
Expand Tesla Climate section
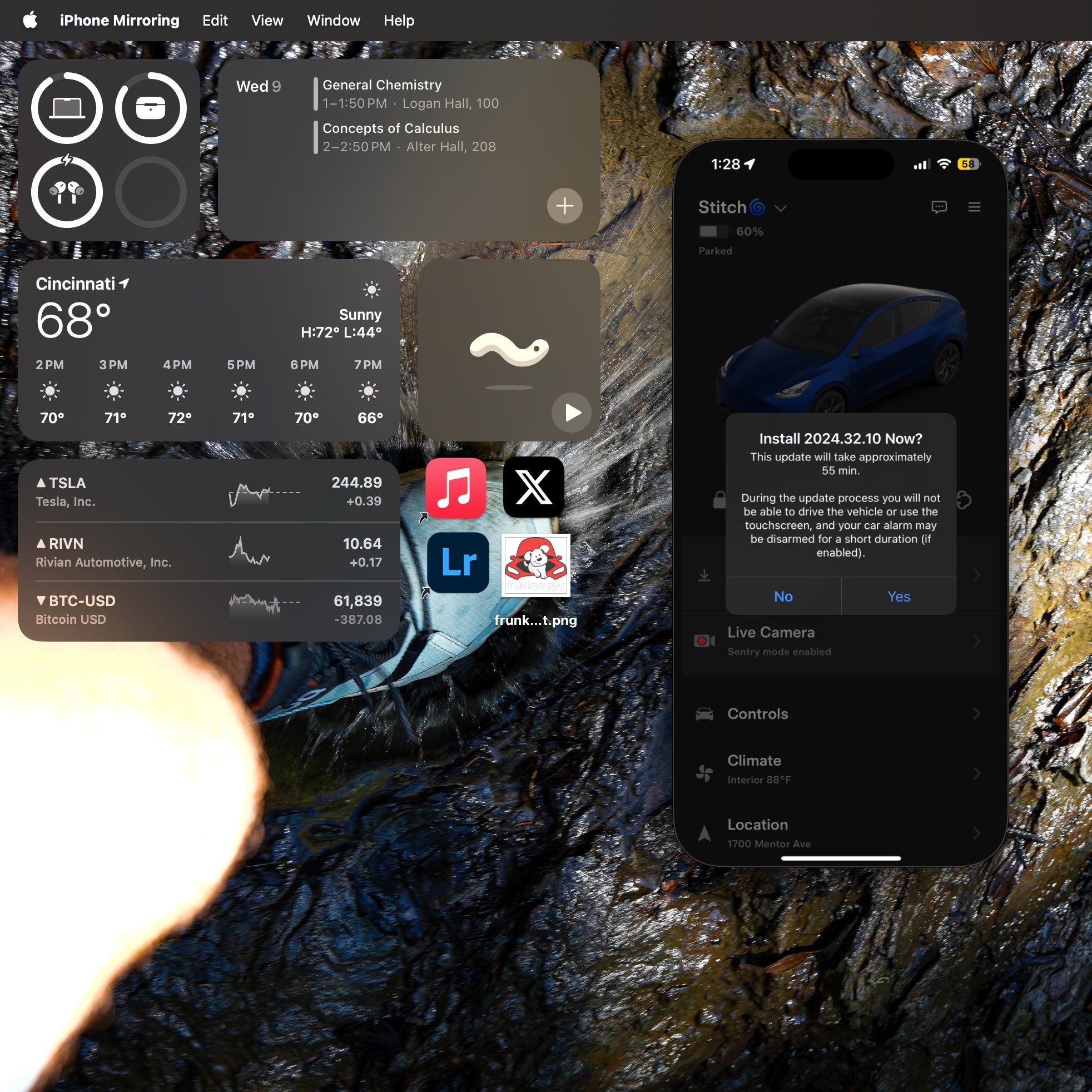(x=840, y=768)
